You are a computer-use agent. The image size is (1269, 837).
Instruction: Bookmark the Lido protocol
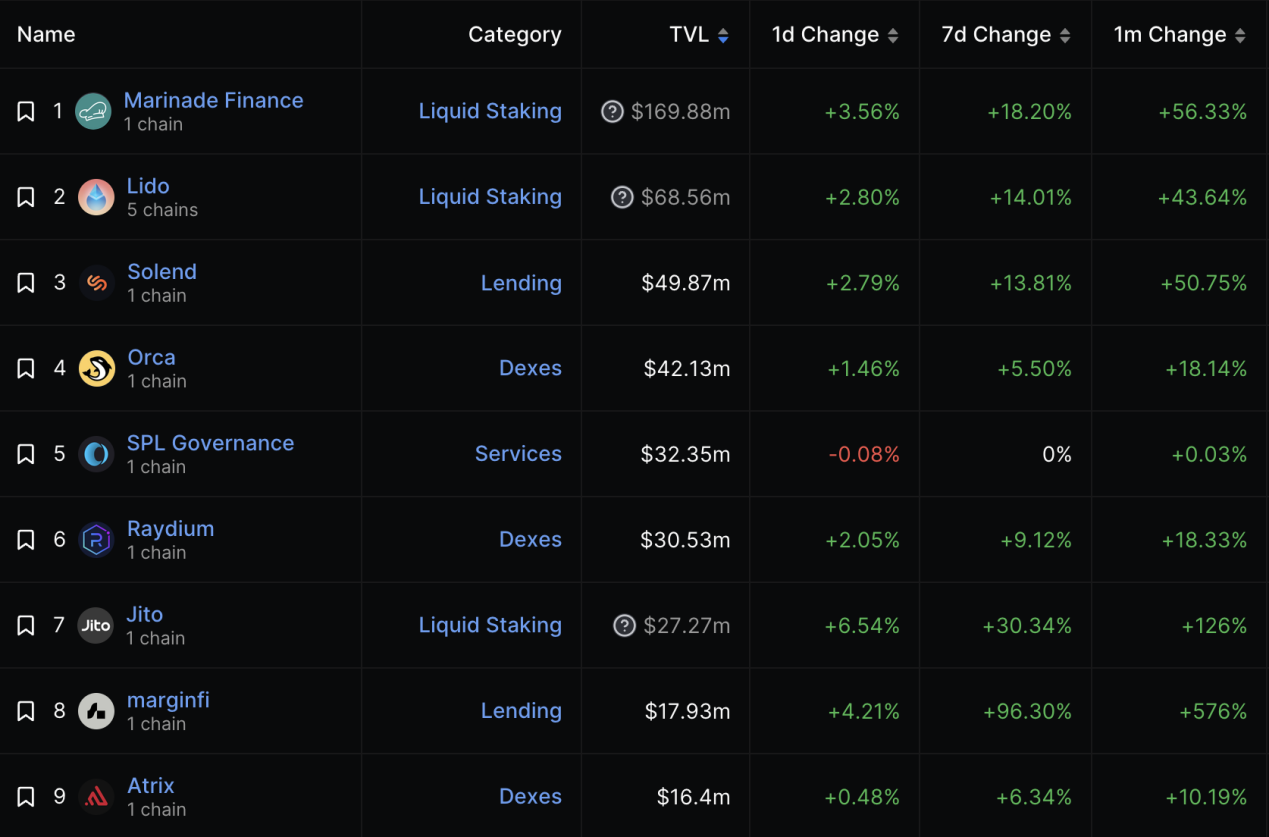pos(26,197)
